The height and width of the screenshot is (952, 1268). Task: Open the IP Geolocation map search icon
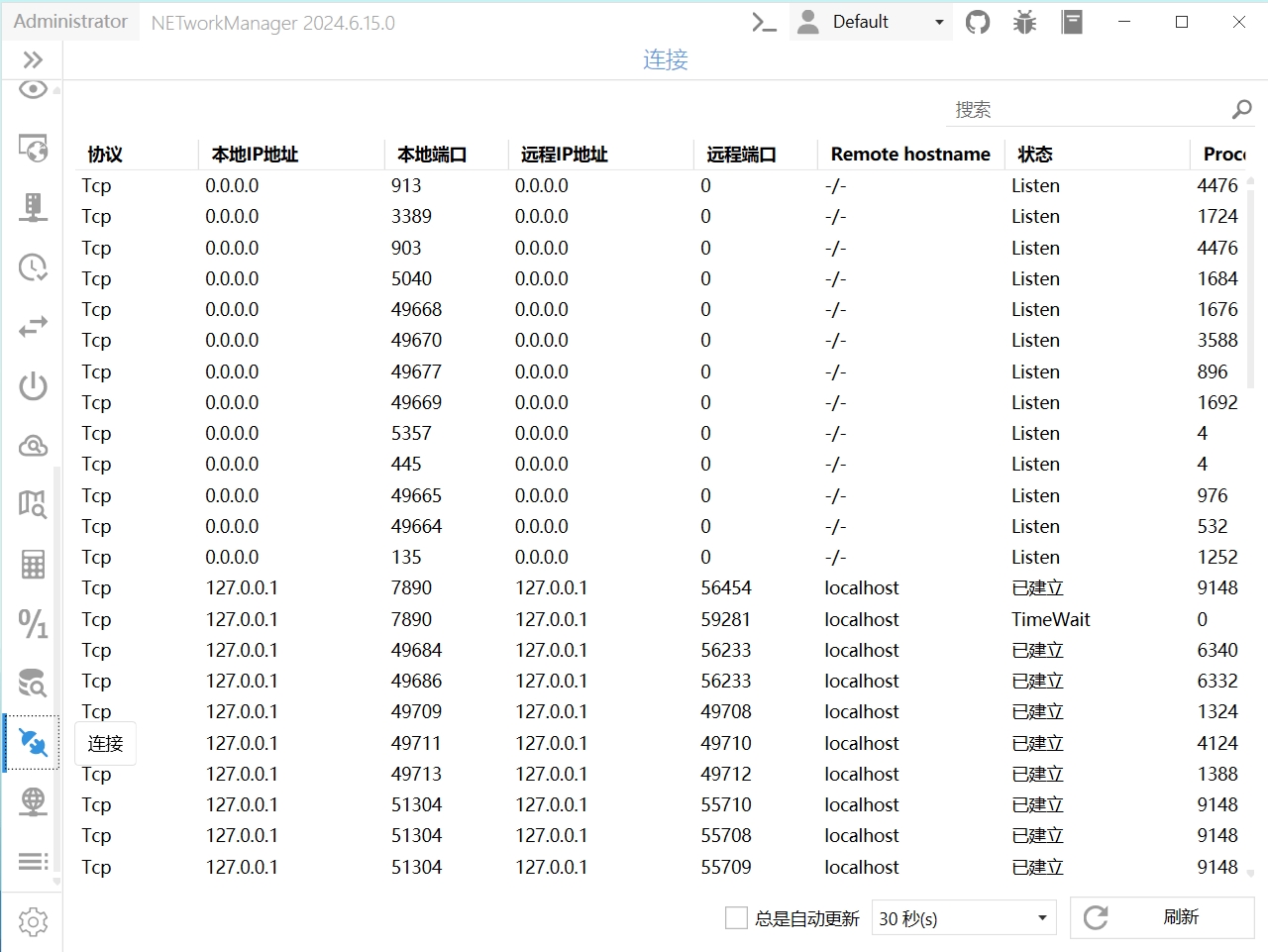point(33,504)
